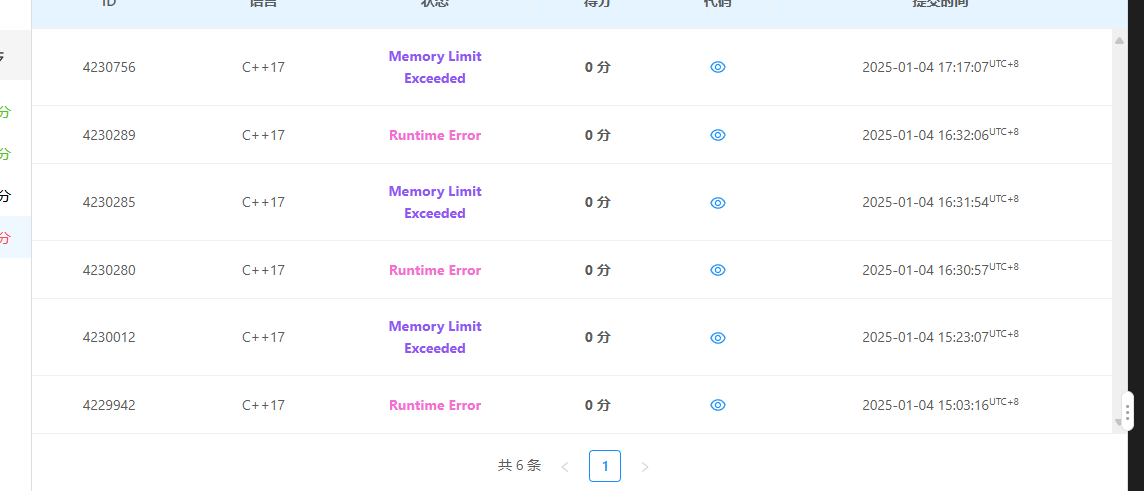
Task: Show code of submission 4230280
Action: (718, 270)
